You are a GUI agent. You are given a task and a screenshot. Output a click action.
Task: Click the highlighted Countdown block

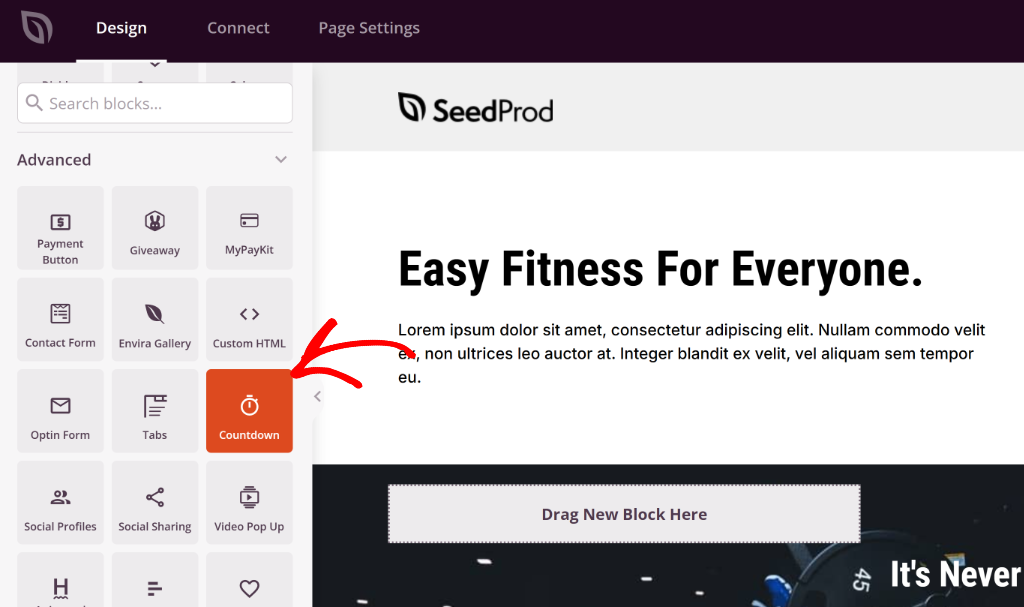[249, 411]
